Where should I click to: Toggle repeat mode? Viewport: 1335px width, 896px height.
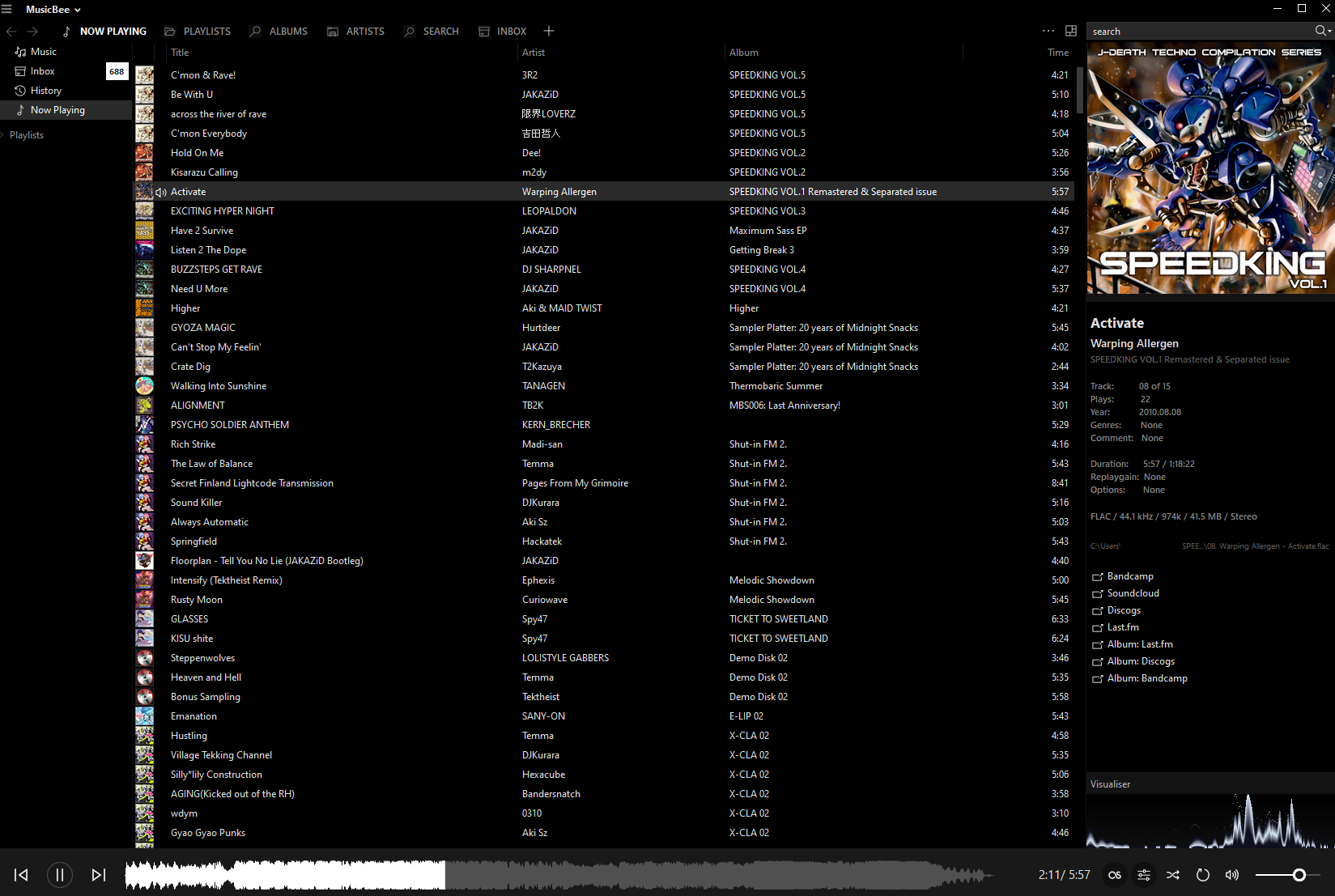1203,875
